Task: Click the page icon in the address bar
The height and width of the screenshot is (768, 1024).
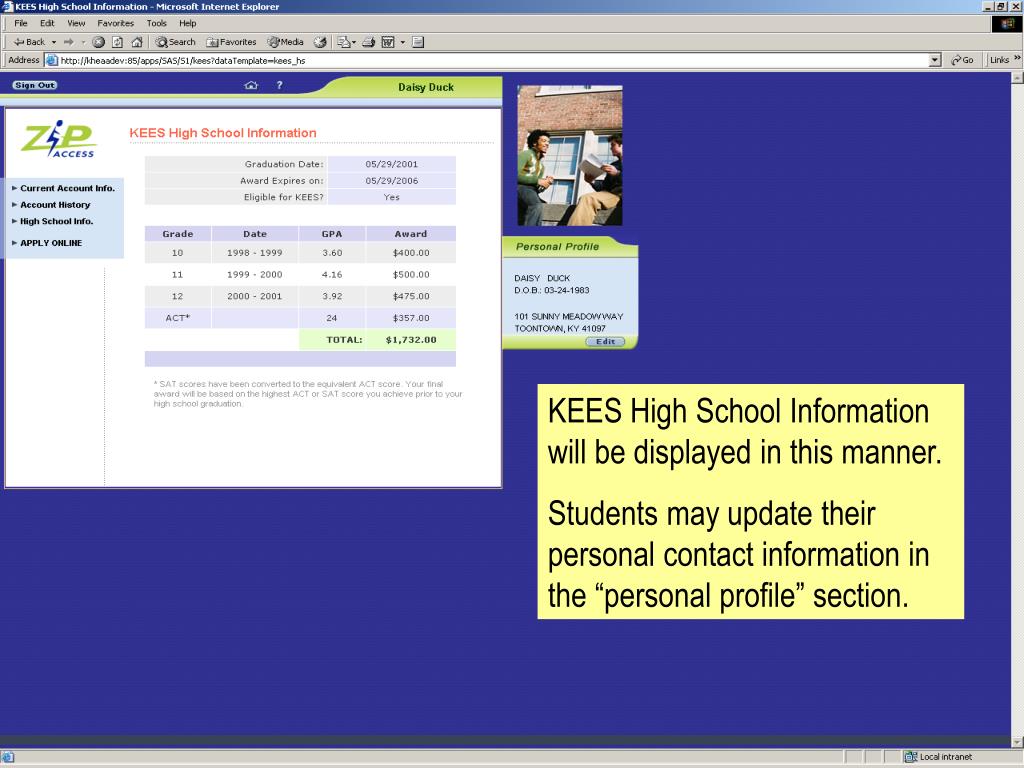Action: click(x=52, y=60)
